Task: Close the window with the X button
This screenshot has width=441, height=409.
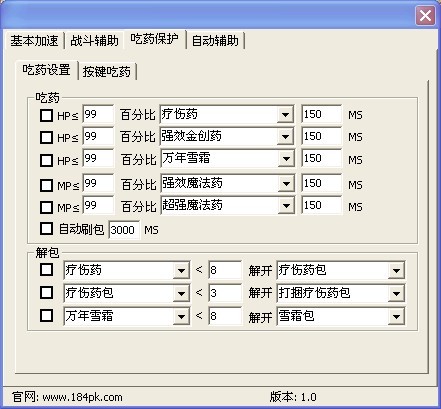Action: point(425,16)
